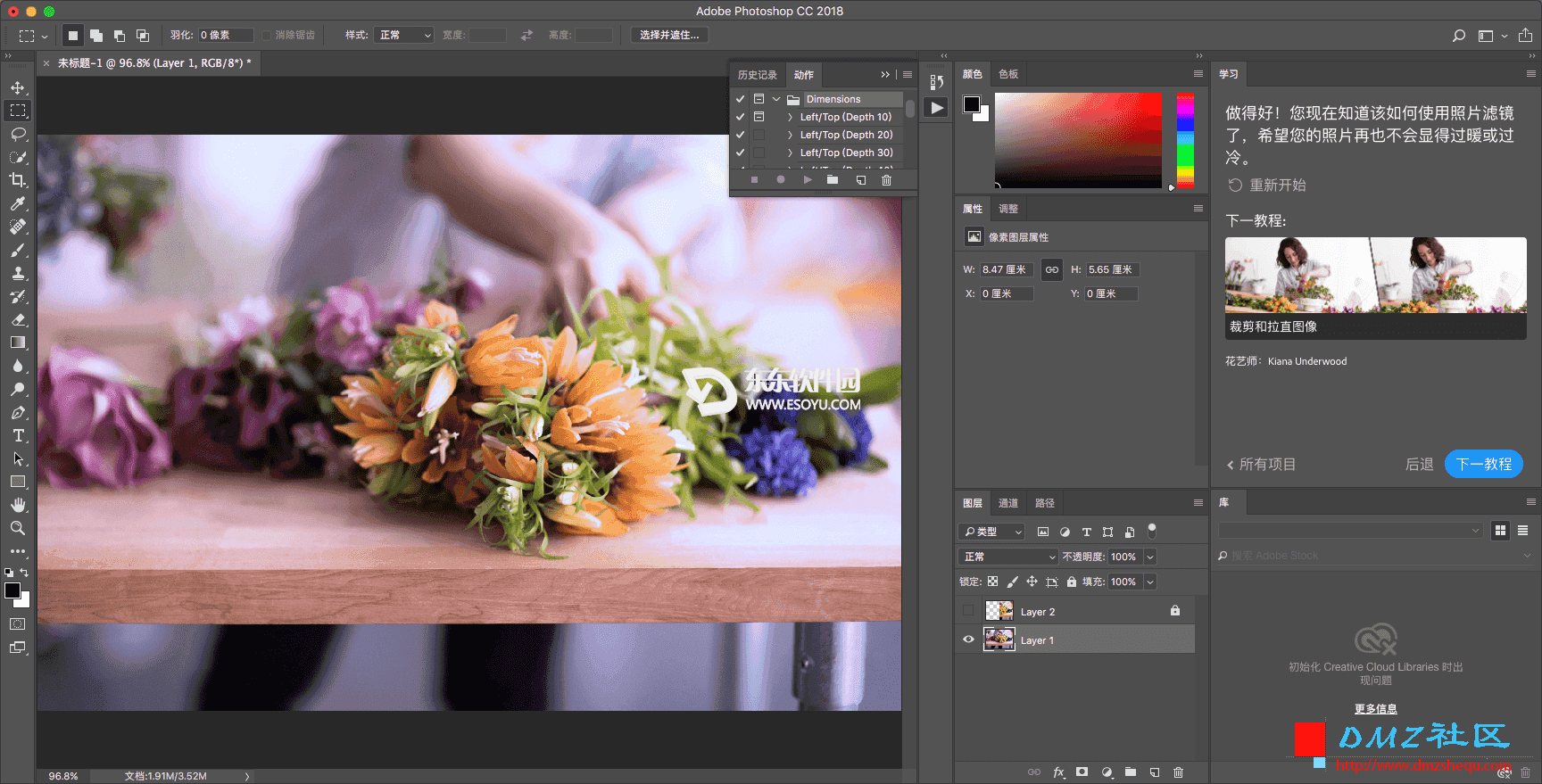
Task: Click the 选择并遮住 Select and Mask button
Action: [x=669, y=35]
